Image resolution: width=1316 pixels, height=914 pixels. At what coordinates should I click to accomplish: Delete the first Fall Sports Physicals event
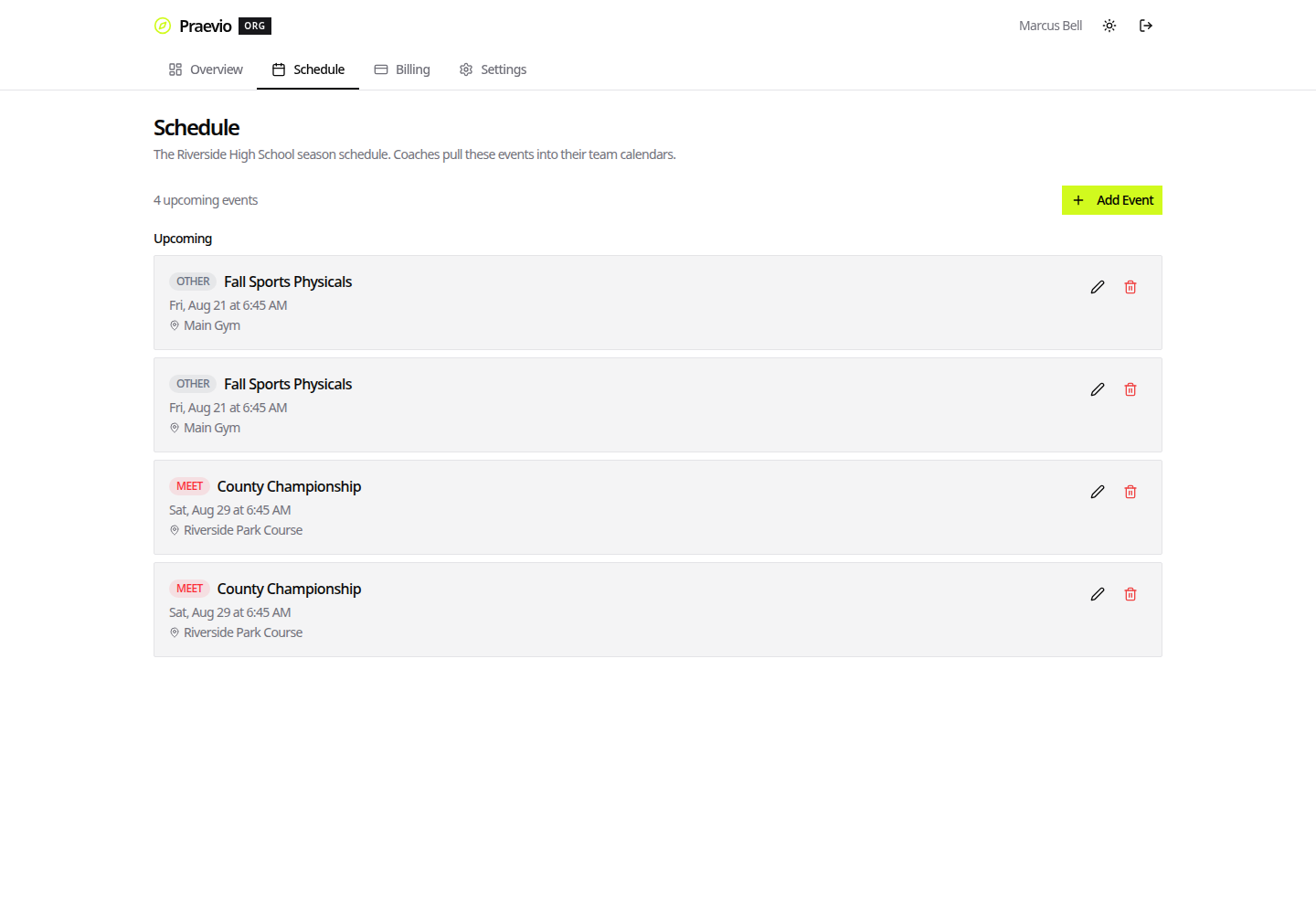tap(1130, 287)
